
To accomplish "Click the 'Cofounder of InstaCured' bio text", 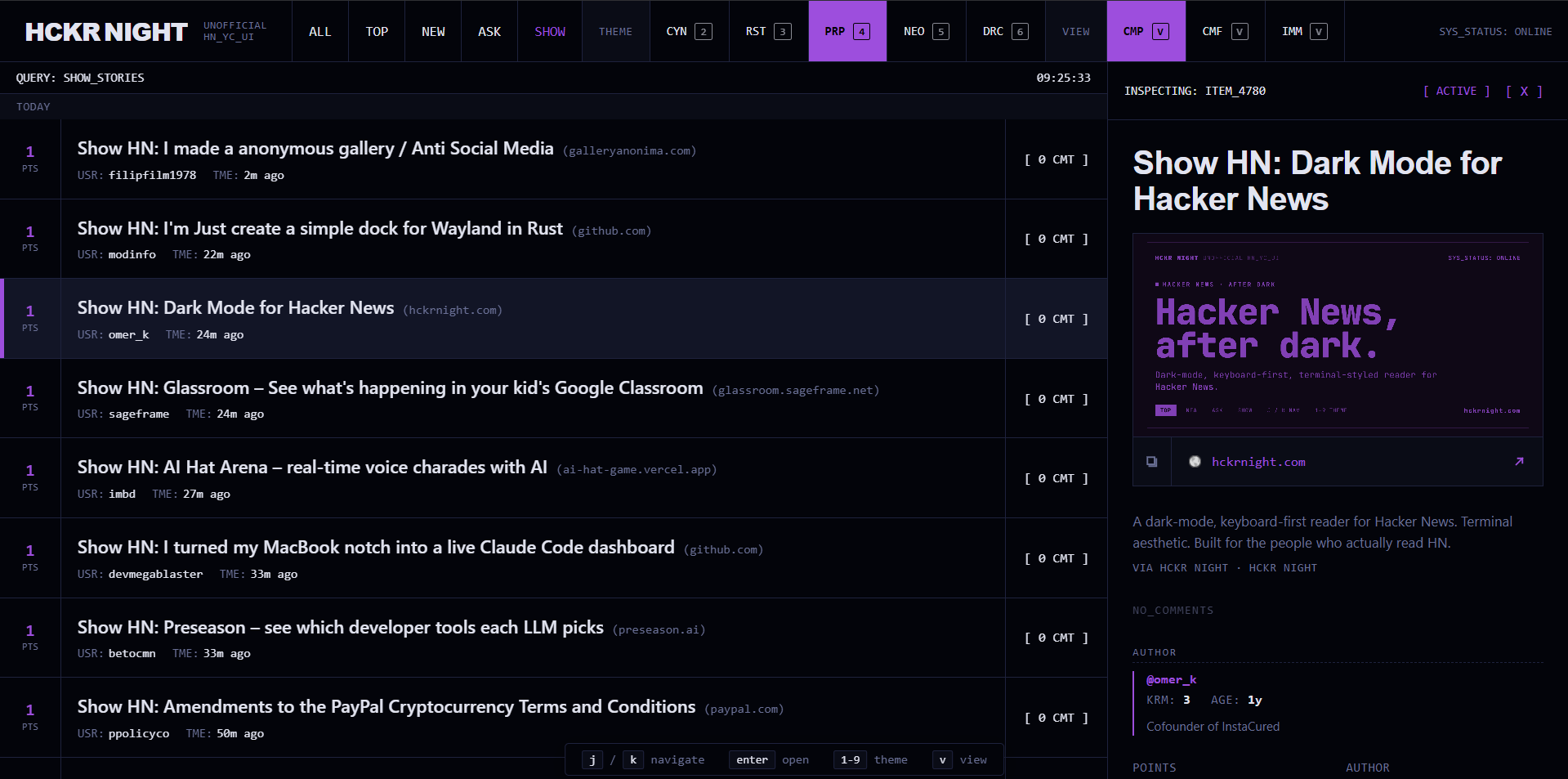I will point(1213,727).
